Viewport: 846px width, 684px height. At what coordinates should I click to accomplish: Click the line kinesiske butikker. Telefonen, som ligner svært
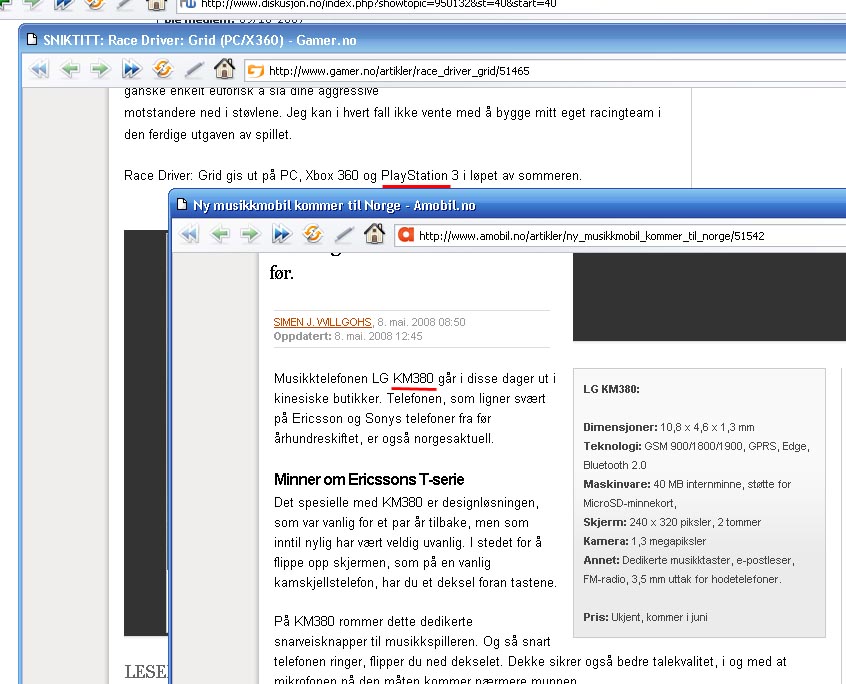pos(410,399)
